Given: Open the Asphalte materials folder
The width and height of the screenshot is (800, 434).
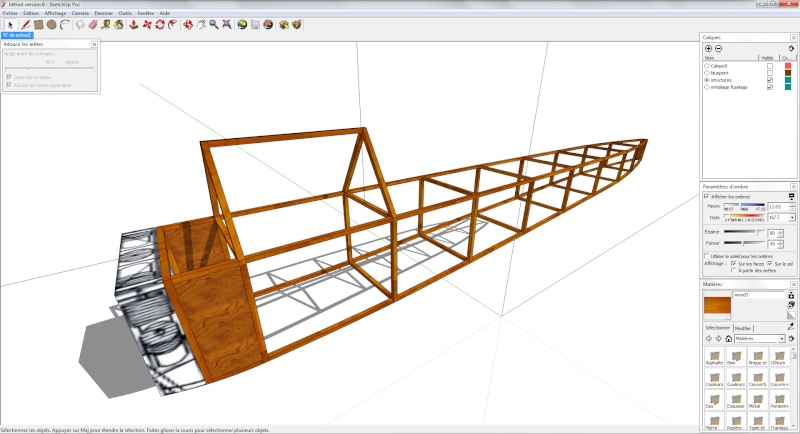Looking at the screenshot, I should click(x=714, y=357).
